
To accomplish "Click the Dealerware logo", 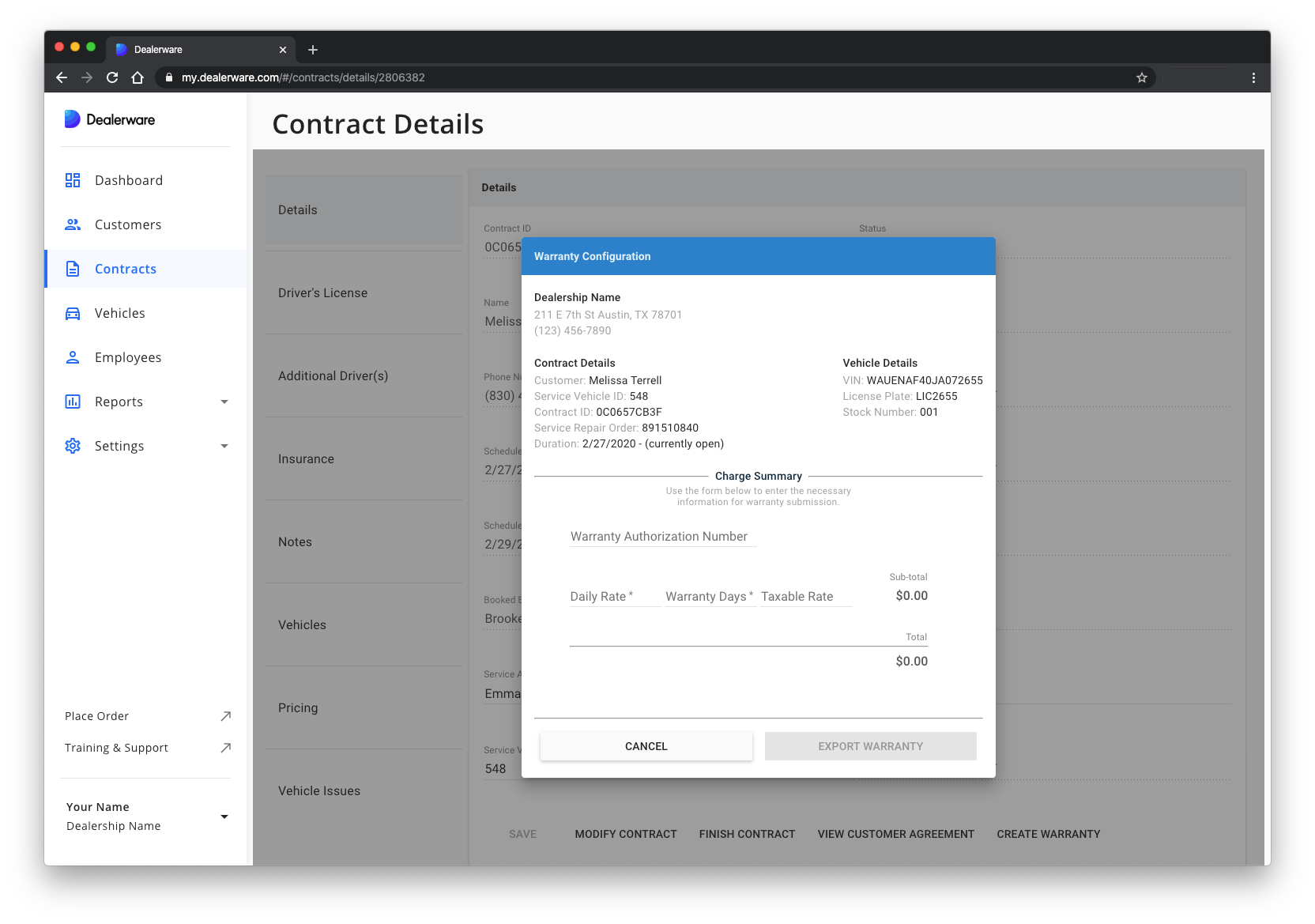I will click(x=109, y=119).
